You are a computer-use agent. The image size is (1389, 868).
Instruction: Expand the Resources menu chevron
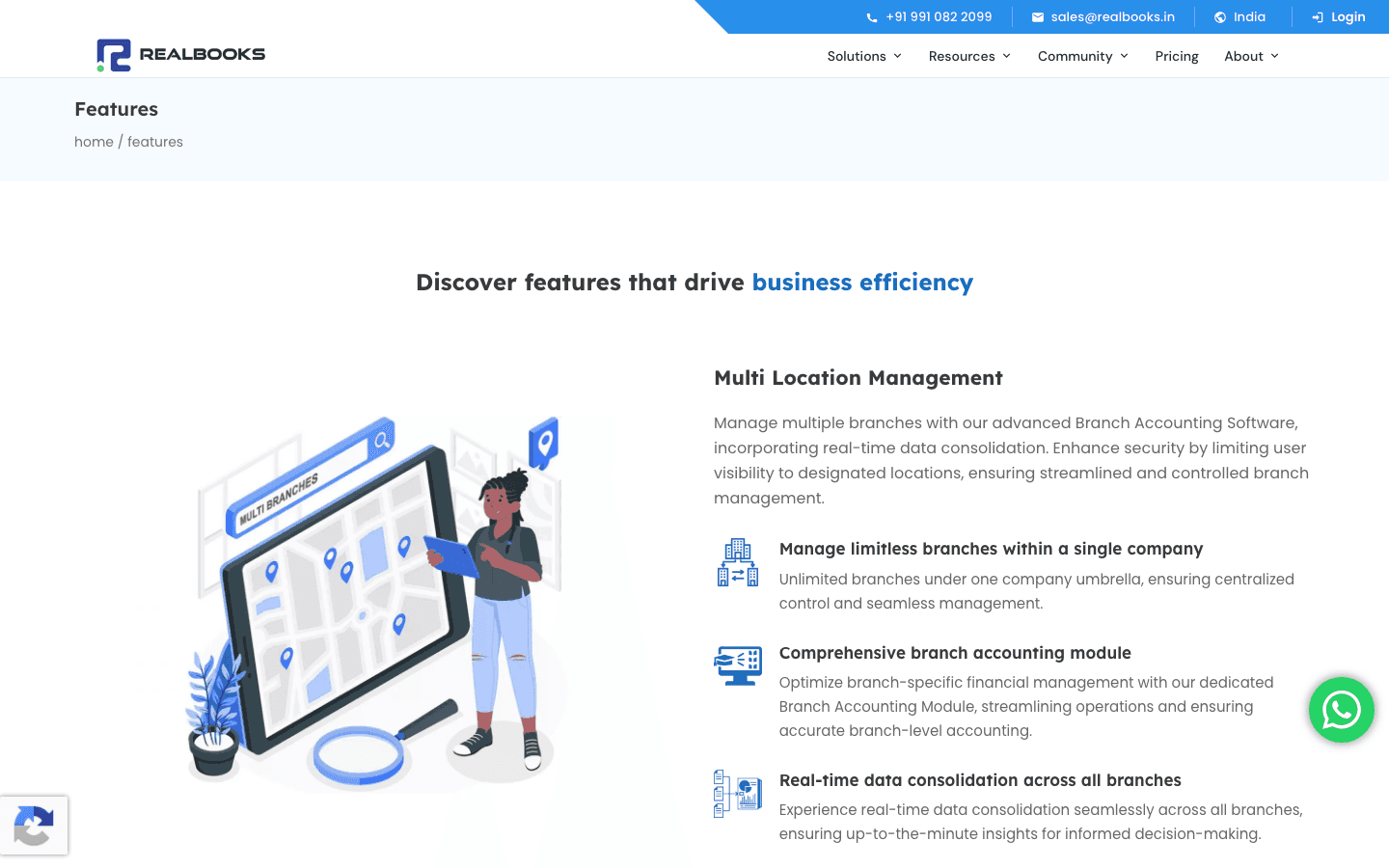(x=1007, y=56)
